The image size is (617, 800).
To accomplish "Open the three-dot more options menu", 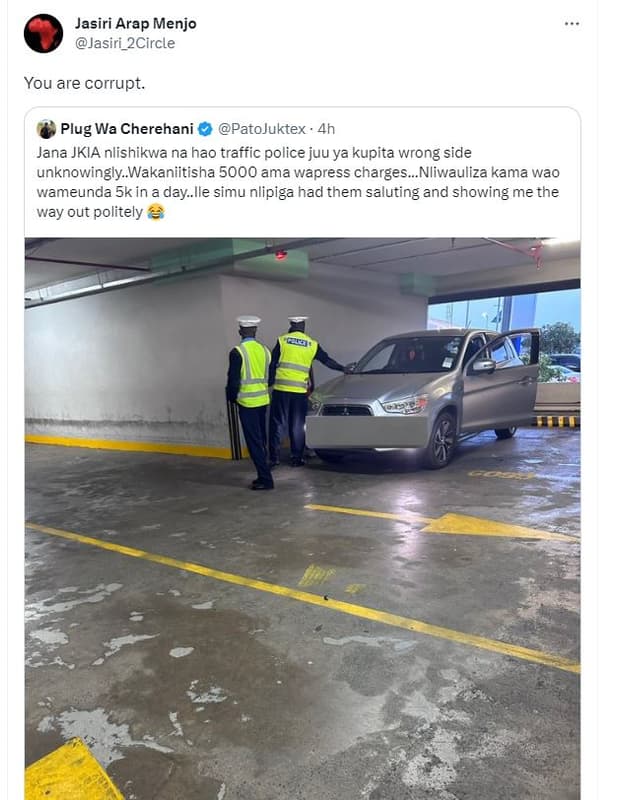I will pyautogui.click(x=572, y=24).
